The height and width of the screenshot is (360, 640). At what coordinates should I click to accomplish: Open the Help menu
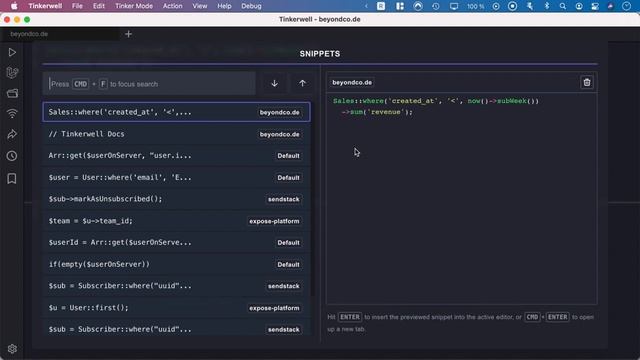click(x=224, y=6)
